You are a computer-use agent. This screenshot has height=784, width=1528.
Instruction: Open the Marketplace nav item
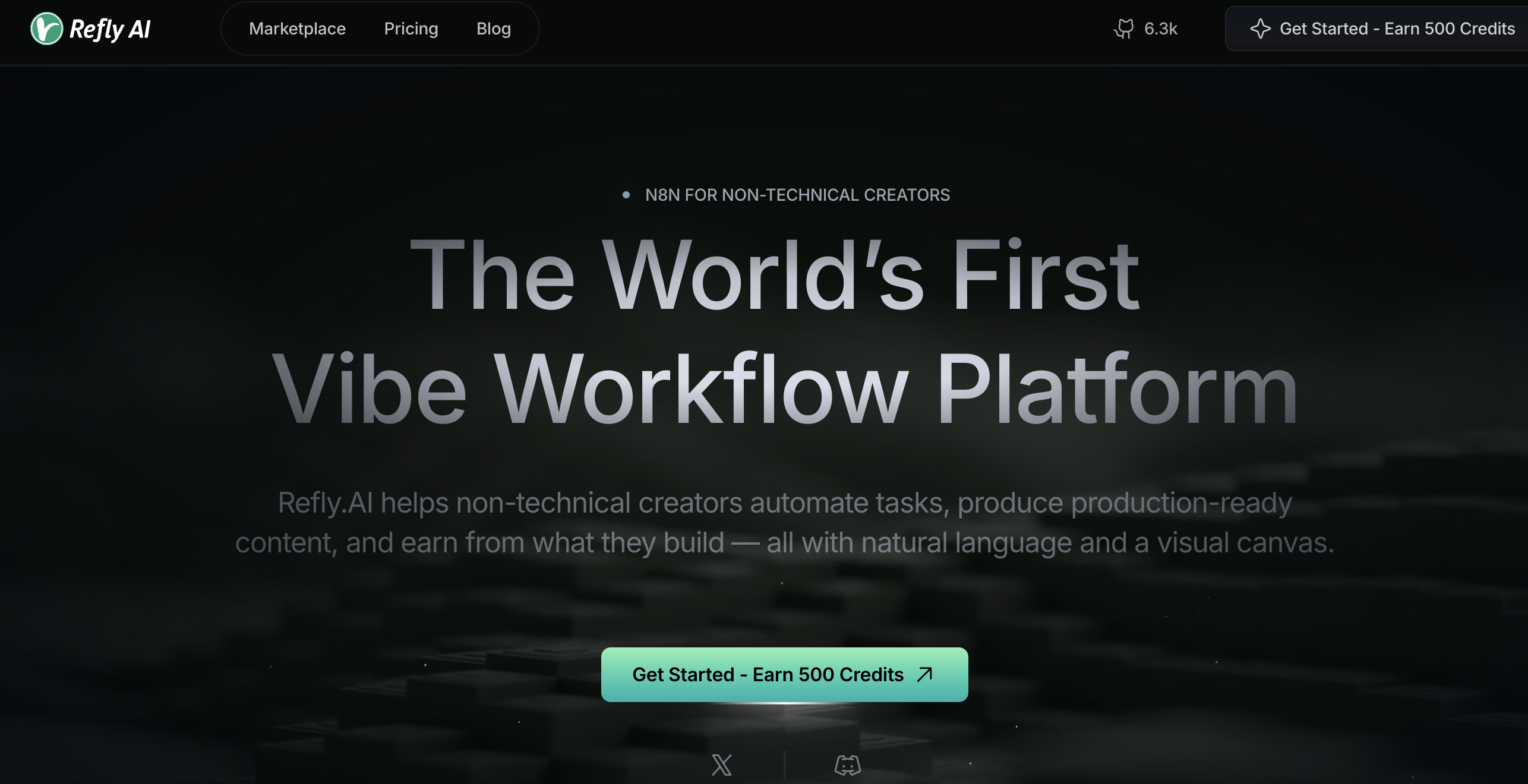[297, 29]
